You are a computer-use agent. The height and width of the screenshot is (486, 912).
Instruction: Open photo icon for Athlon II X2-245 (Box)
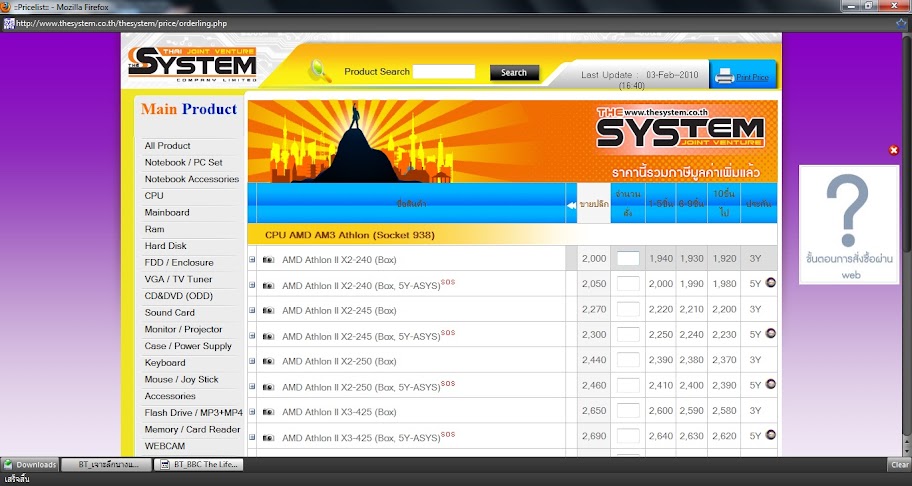point(268,310)
